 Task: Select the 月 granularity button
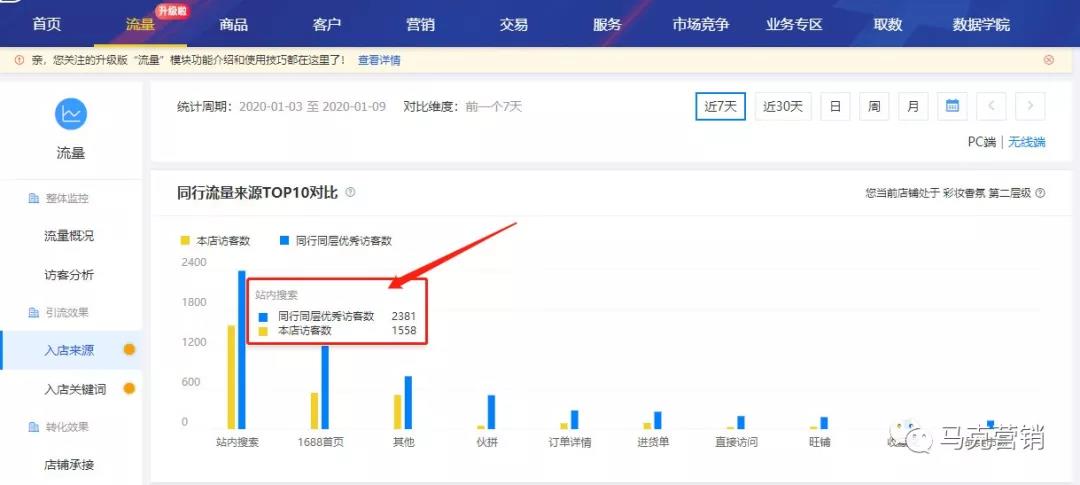click(x=912, y=106)
